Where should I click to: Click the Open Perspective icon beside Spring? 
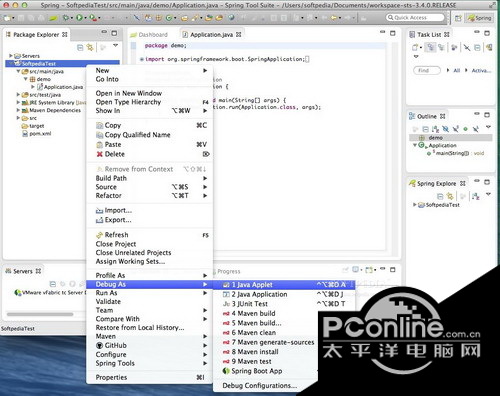coord(458,18)
